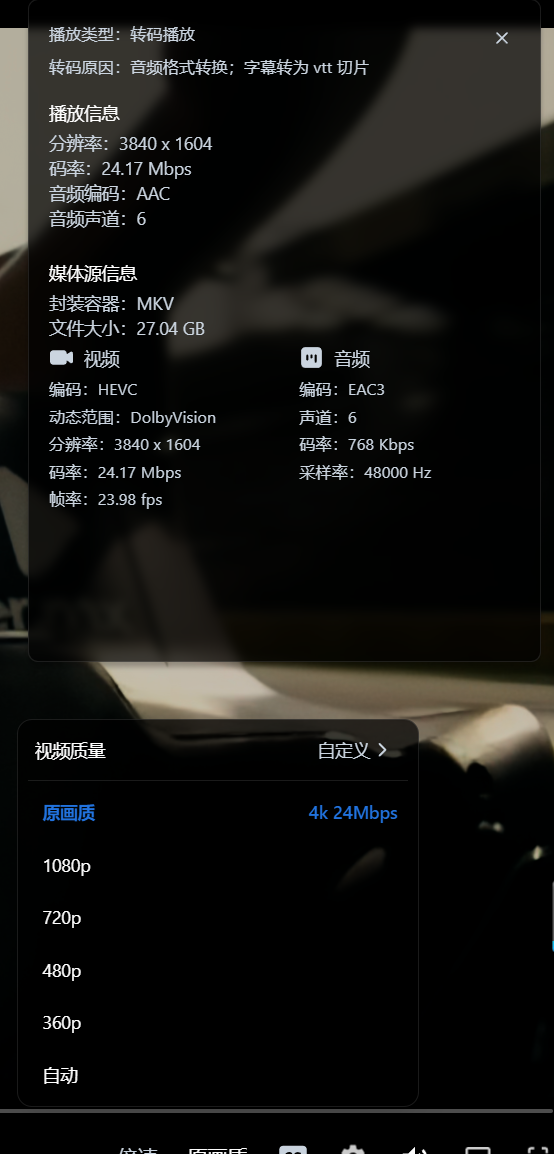The height and width of the screenshot is (1154, 554).
Task: Select 自动 automatic quality
Action: [x=217, y=1076]
